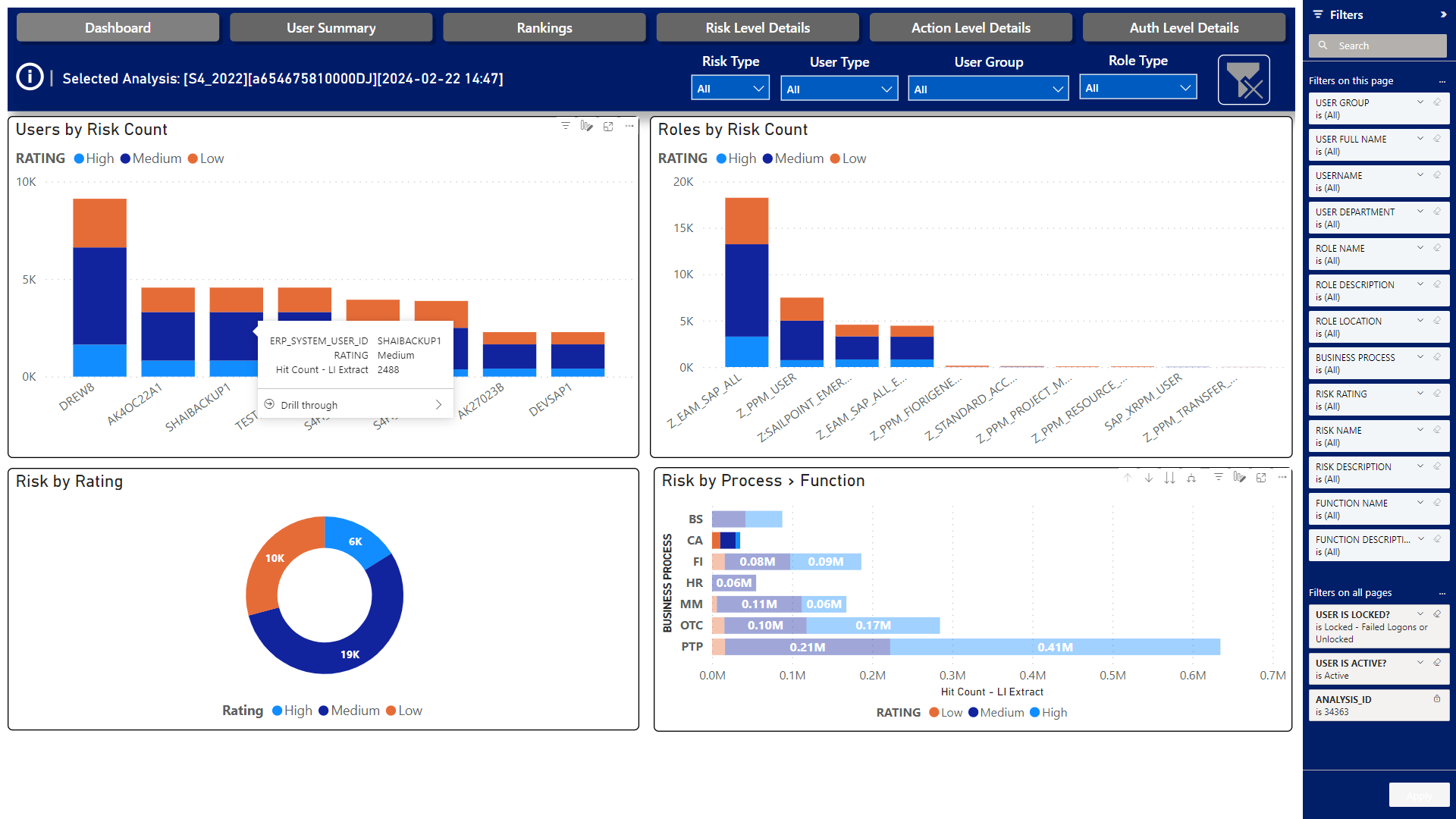Image resolution: width=1456 pixels, height=819 pixels.
Task: Switch to the Rankings tab
Action: pos(544,28)
